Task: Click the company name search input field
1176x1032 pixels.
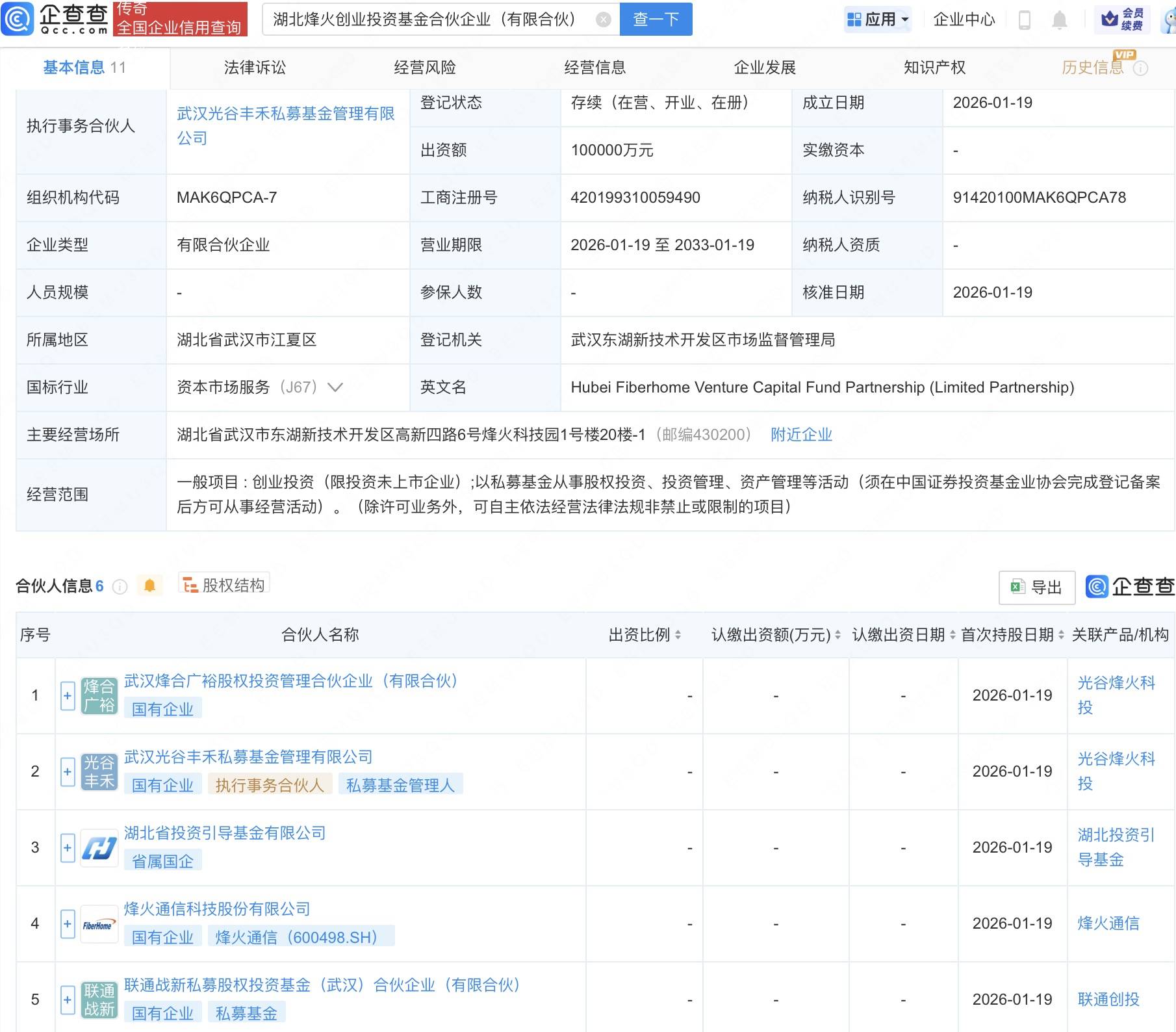Action: tap(429, 19)
